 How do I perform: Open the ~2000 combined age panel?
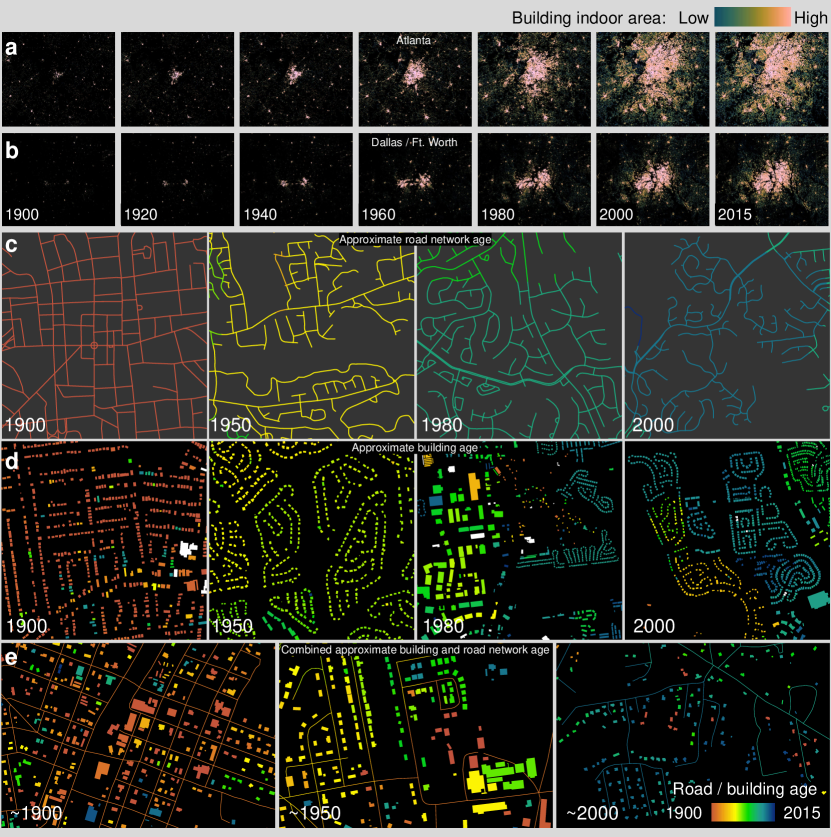coord(693,735)
